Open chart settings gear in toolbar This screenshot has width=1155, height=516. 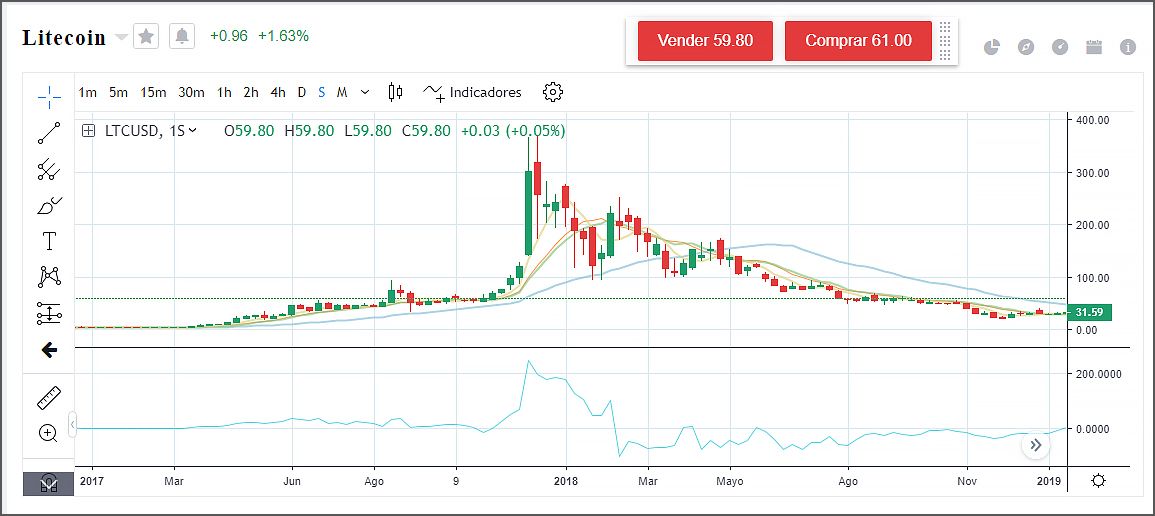coord(553,92)
